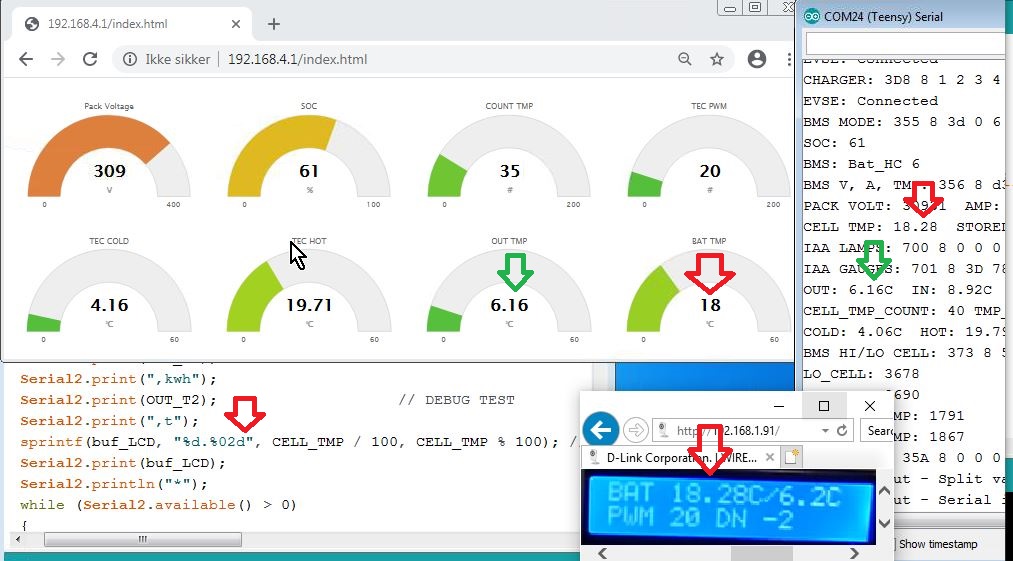Click the BAT TMP gauge value 18
1013x561 pixels.
click(x=709, y=305)
